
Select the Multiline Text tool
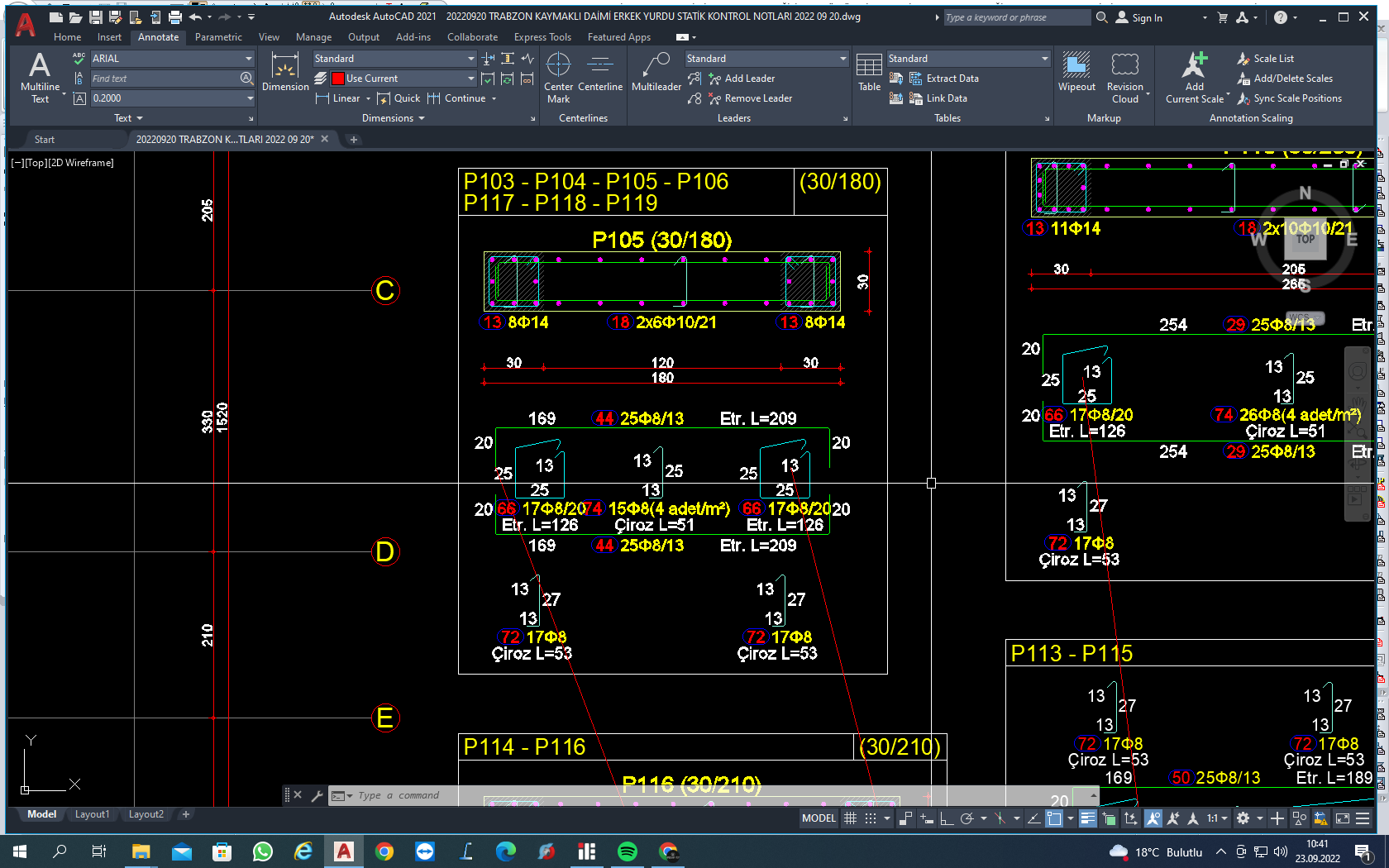point(40,77)
